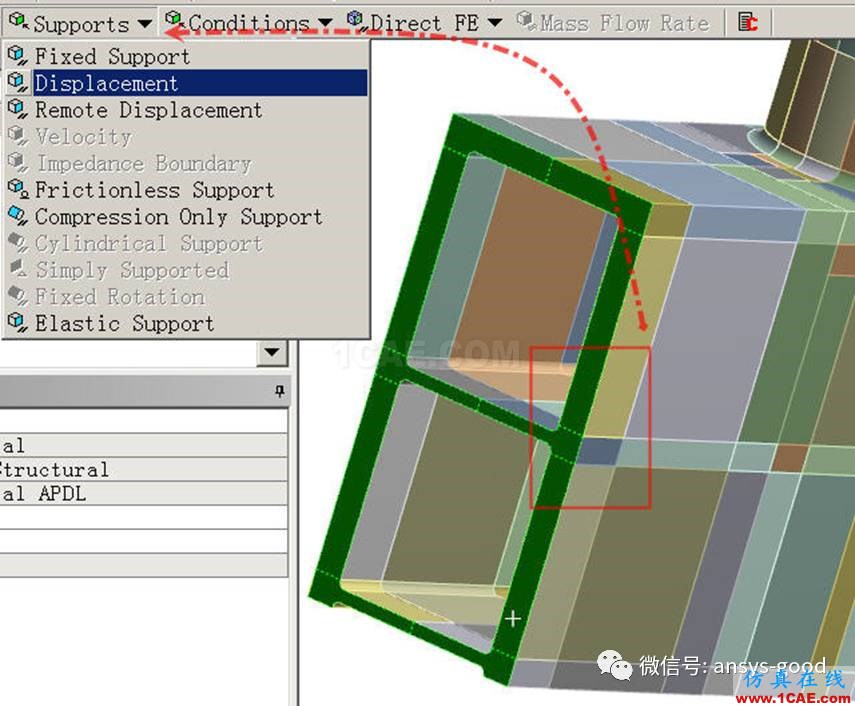Click the greyed Cylindrical Support icon

[x=17, y=243]
